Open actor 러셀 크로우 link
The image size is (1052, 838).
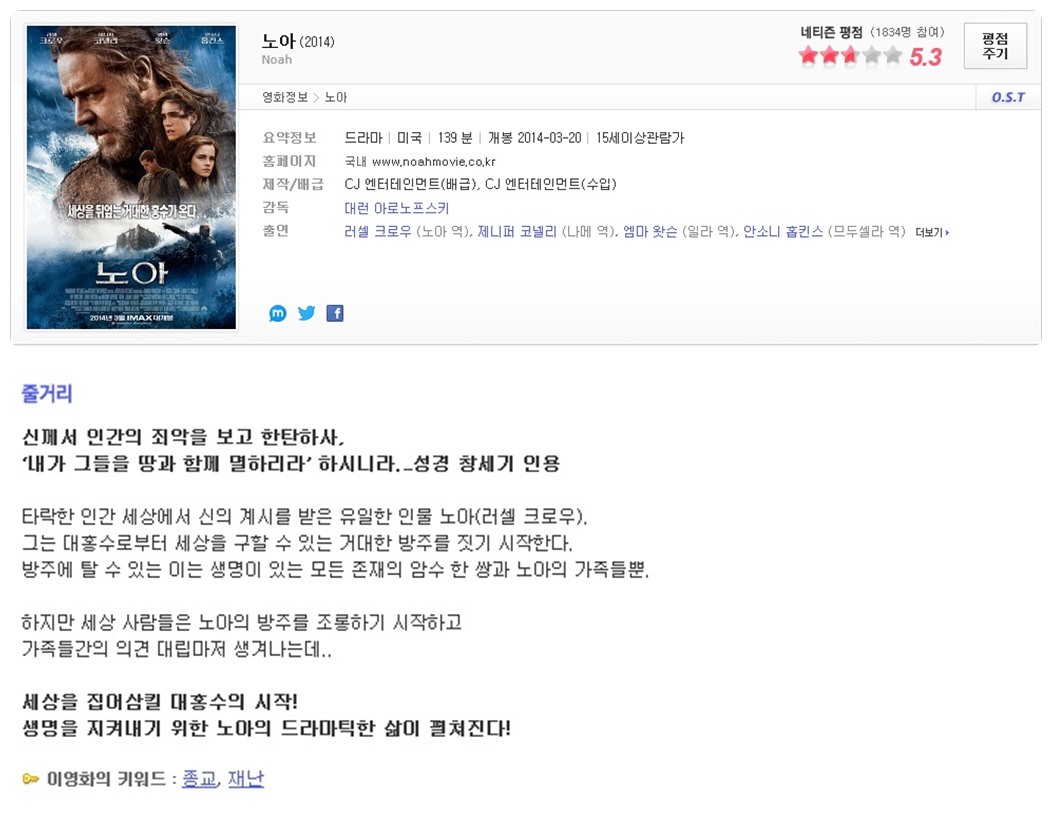click(x=378, y=231)
